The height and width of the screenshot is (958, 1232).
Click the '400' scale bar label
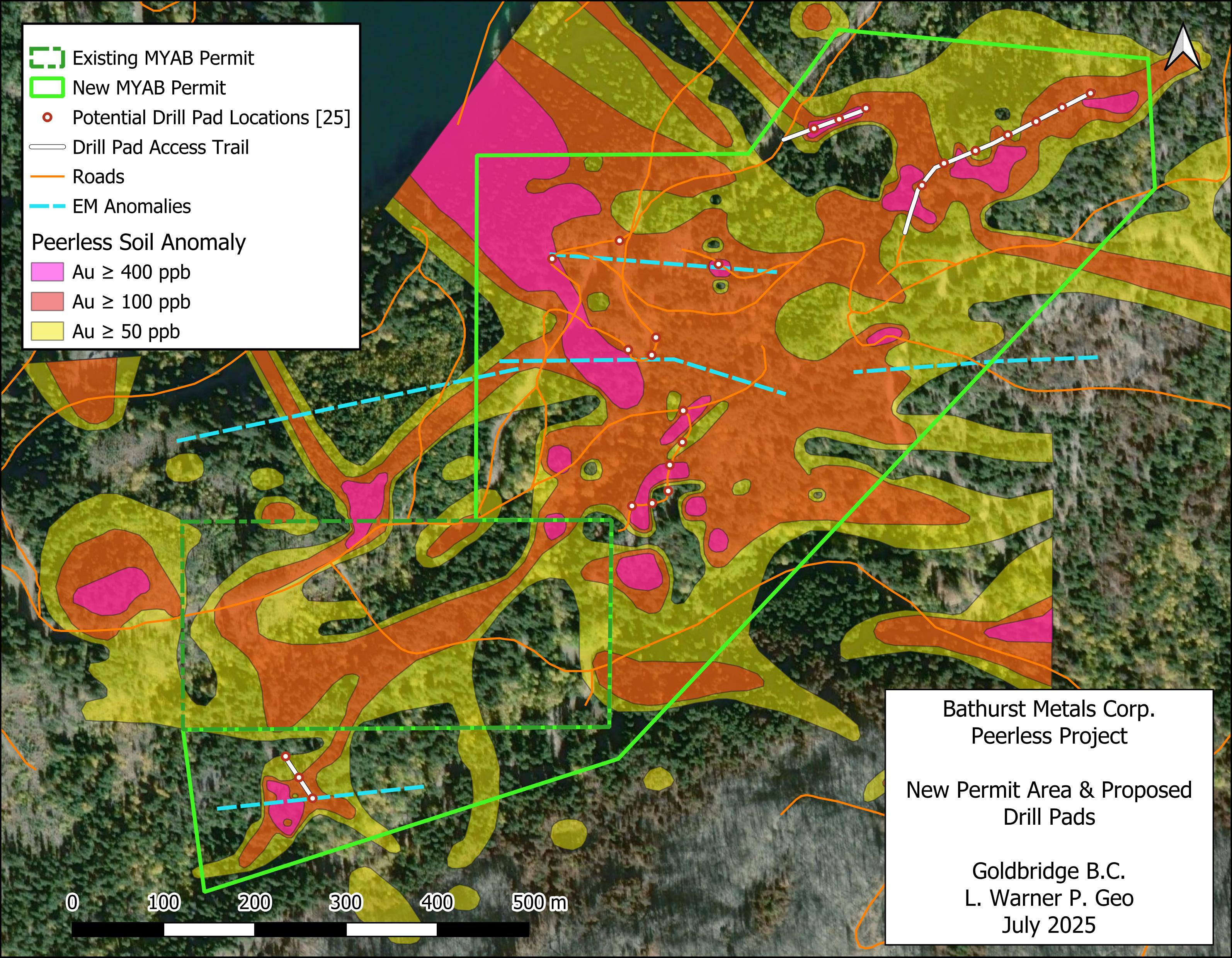pyautogui.click(x=437, y=903)
